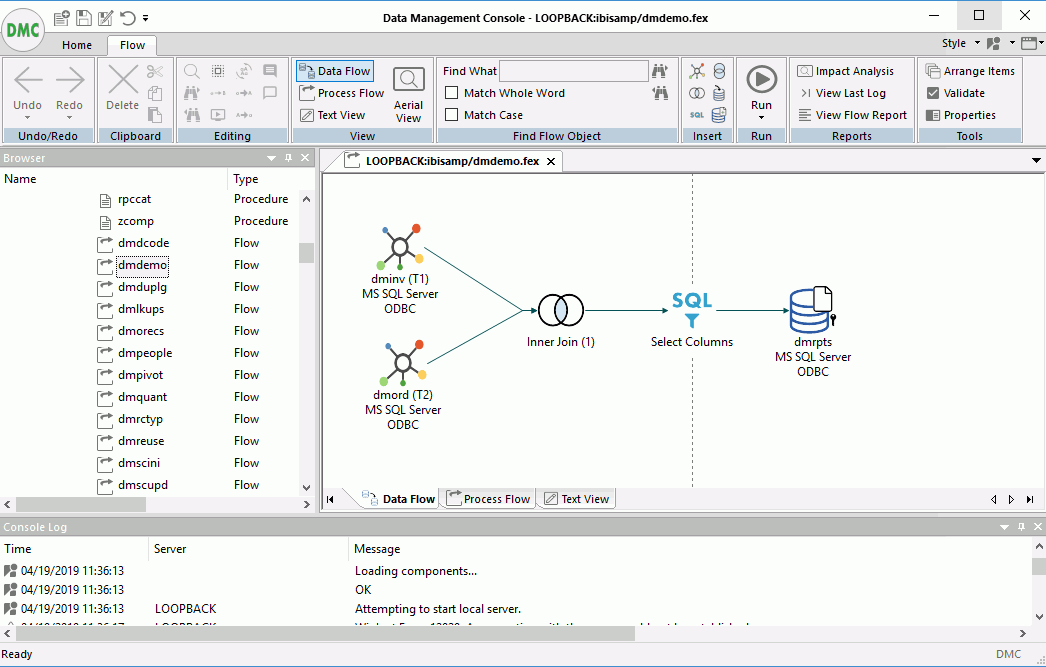Switch to bottom Text View tab
1046x667 pixels.
point(576,499)
